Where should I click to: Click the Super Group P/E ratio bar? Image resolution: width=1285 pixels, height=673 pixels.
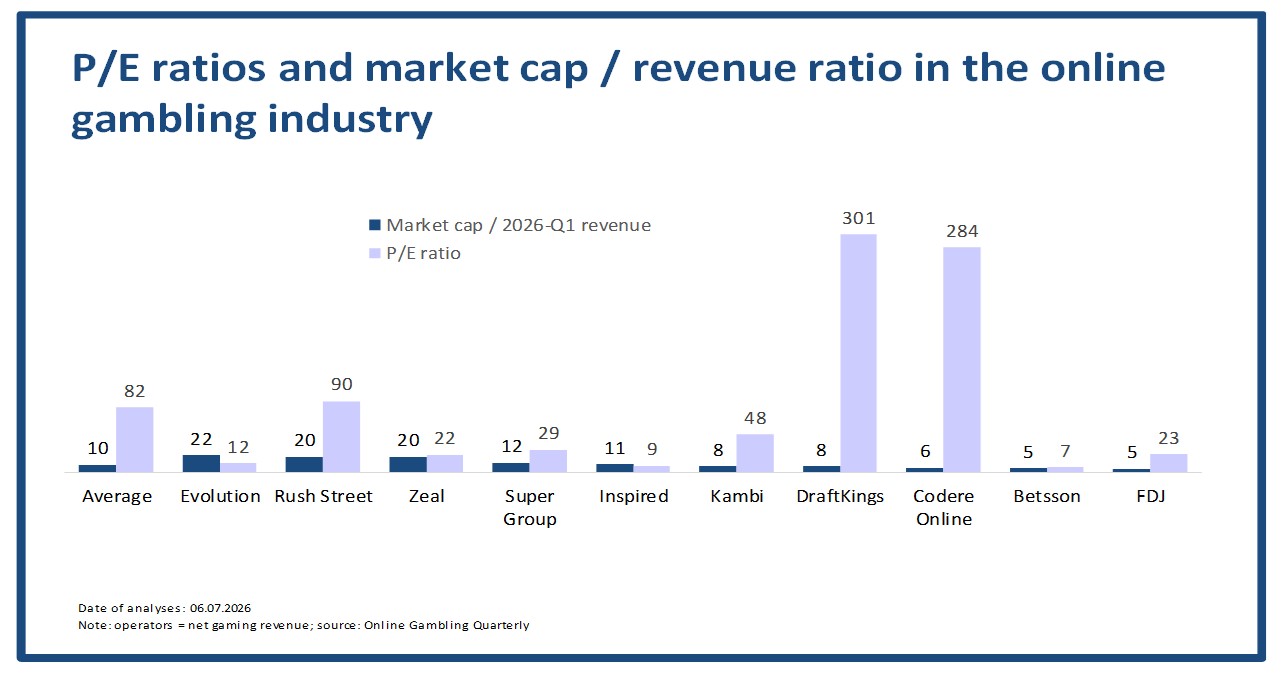[548, 461]
